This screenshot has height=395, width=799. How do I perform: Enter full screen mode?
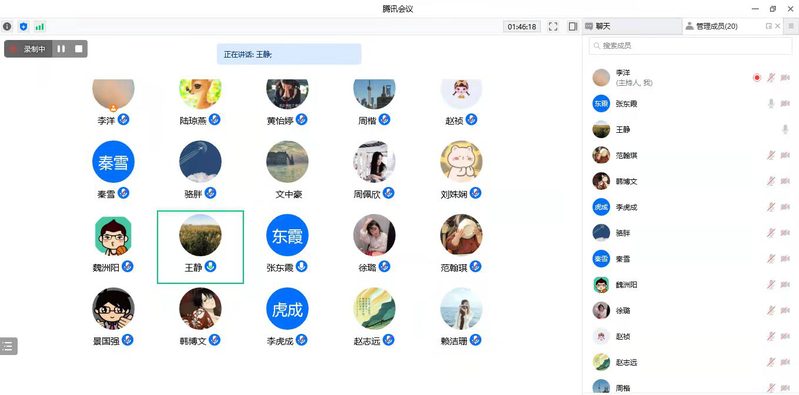553,27
